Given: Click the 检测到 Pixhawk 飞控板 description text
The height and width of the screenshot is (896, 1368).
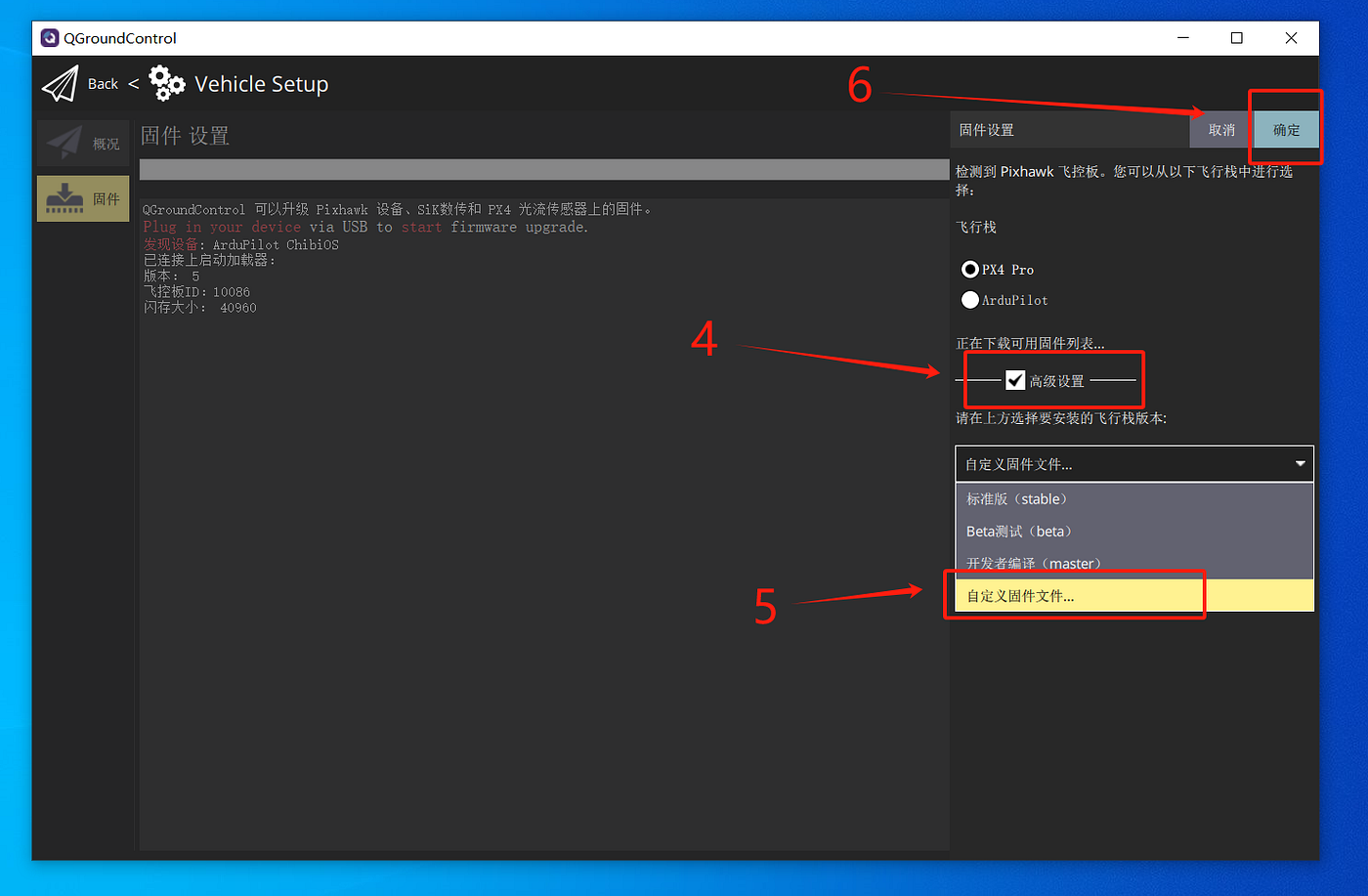Looking at the screenshot, I should click(x=1124, y=180).
